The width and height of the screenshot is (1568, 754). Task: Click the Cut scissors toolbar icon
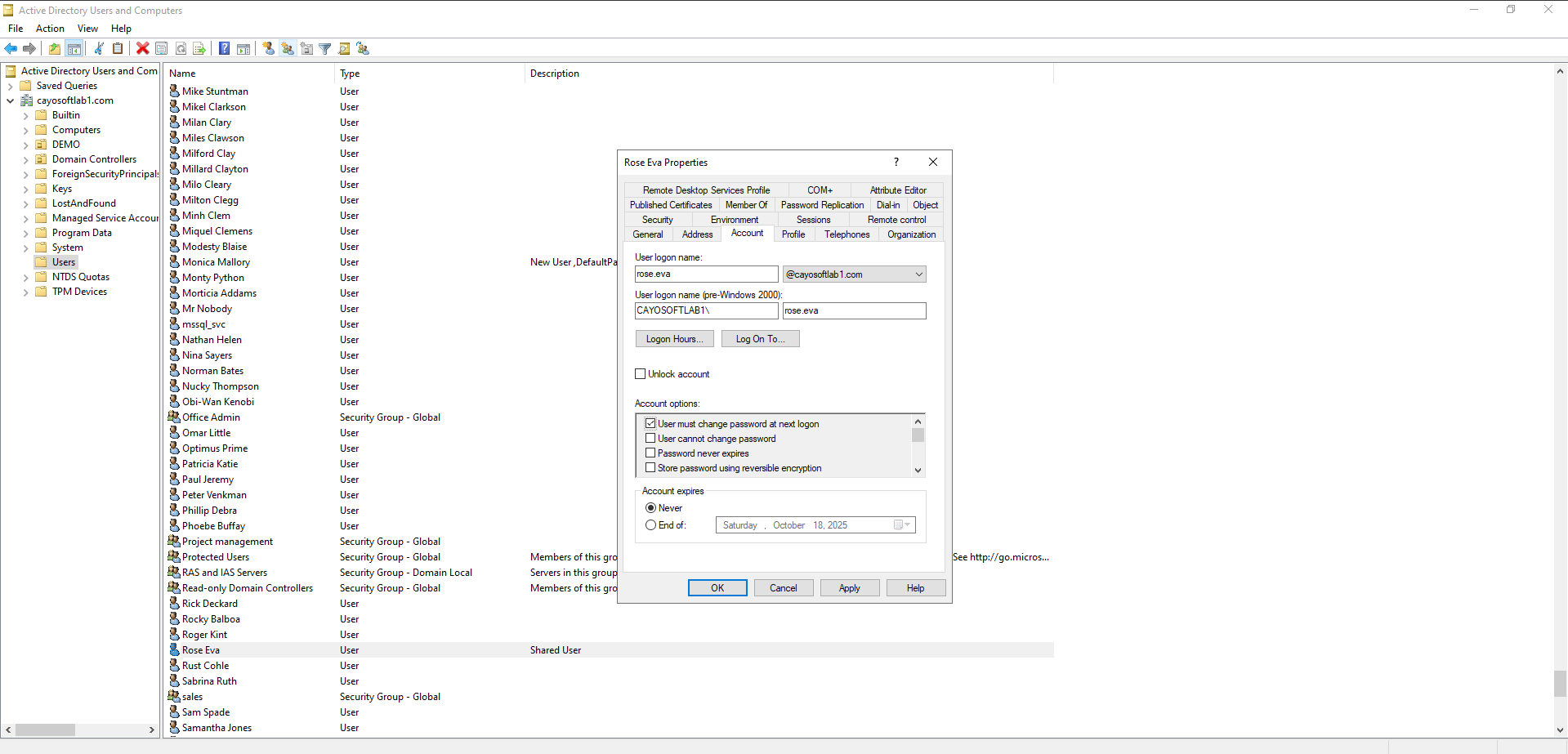[99, 49]
